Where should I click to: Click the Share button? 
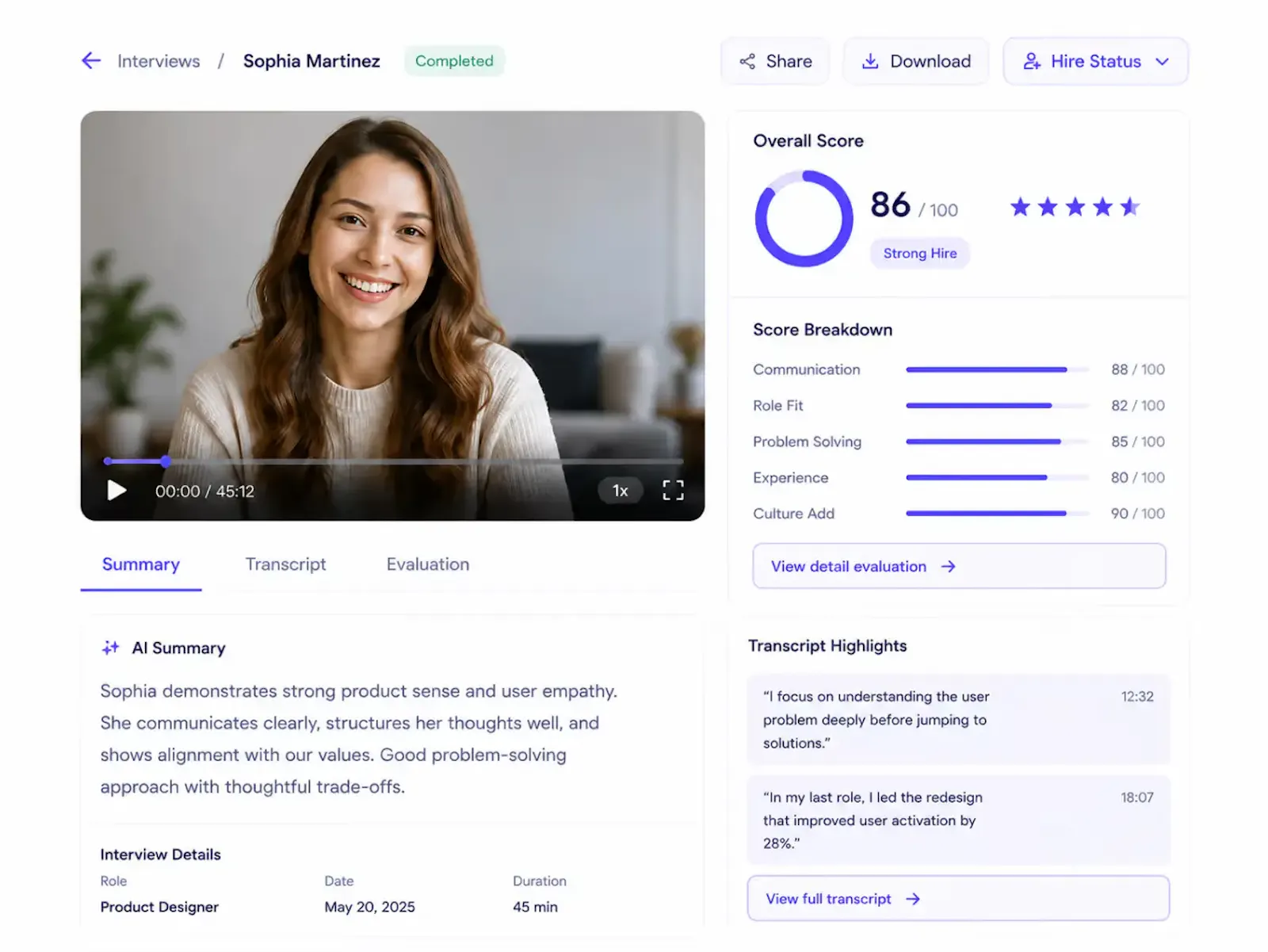coord(775,61)
